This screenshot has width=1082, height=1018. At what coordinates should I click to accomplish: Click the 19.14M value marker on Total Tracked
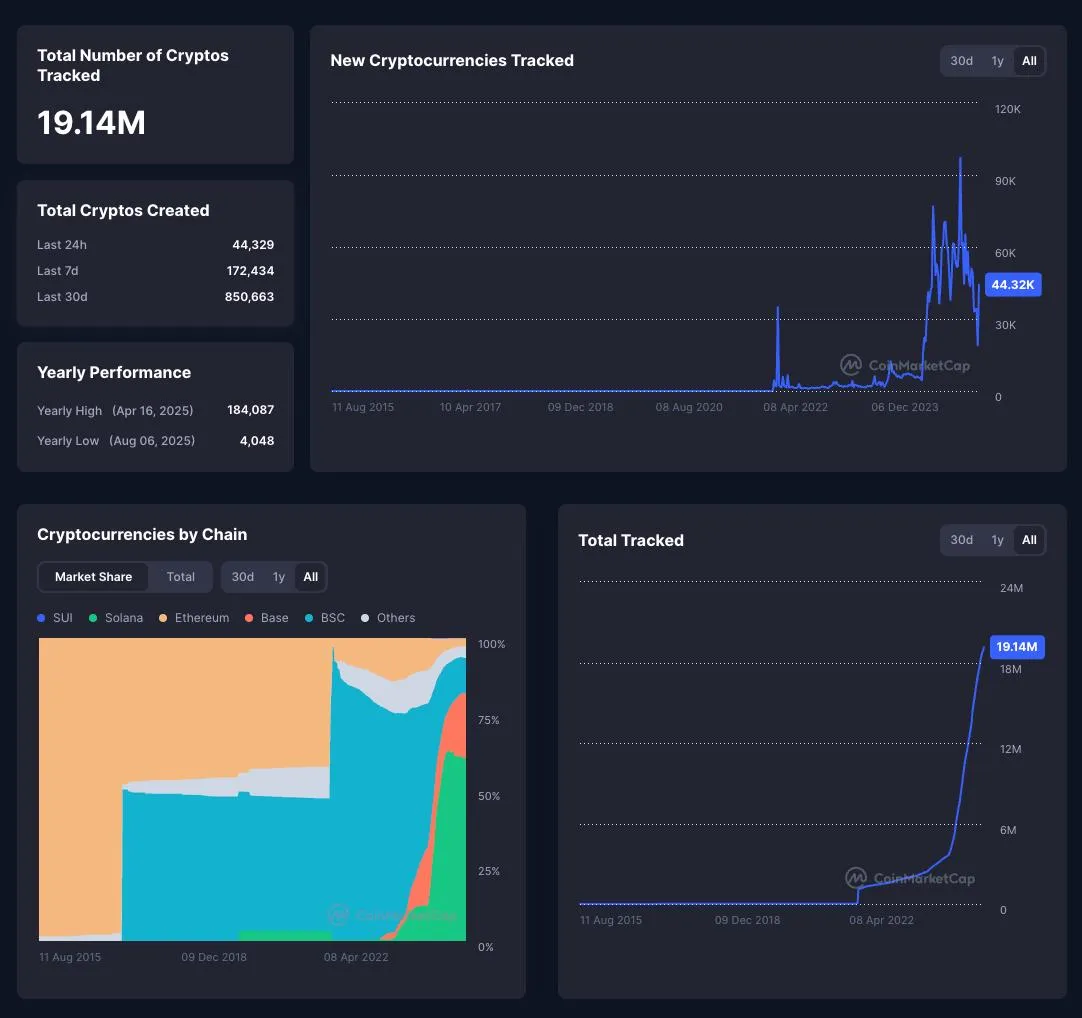click(1016, 647)
